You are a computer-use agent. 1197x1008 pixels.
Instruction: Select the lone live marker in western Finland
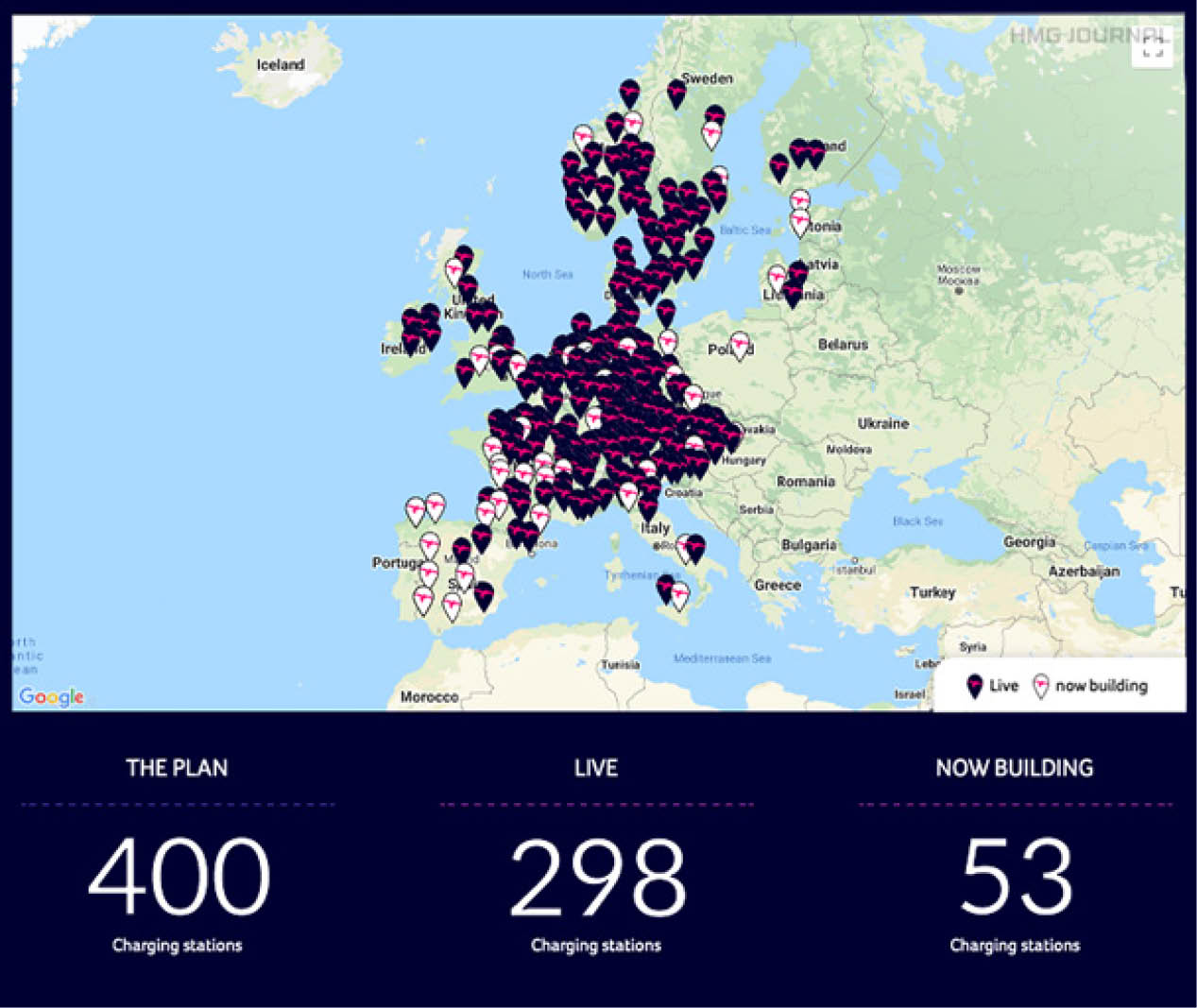click(778, 167)
